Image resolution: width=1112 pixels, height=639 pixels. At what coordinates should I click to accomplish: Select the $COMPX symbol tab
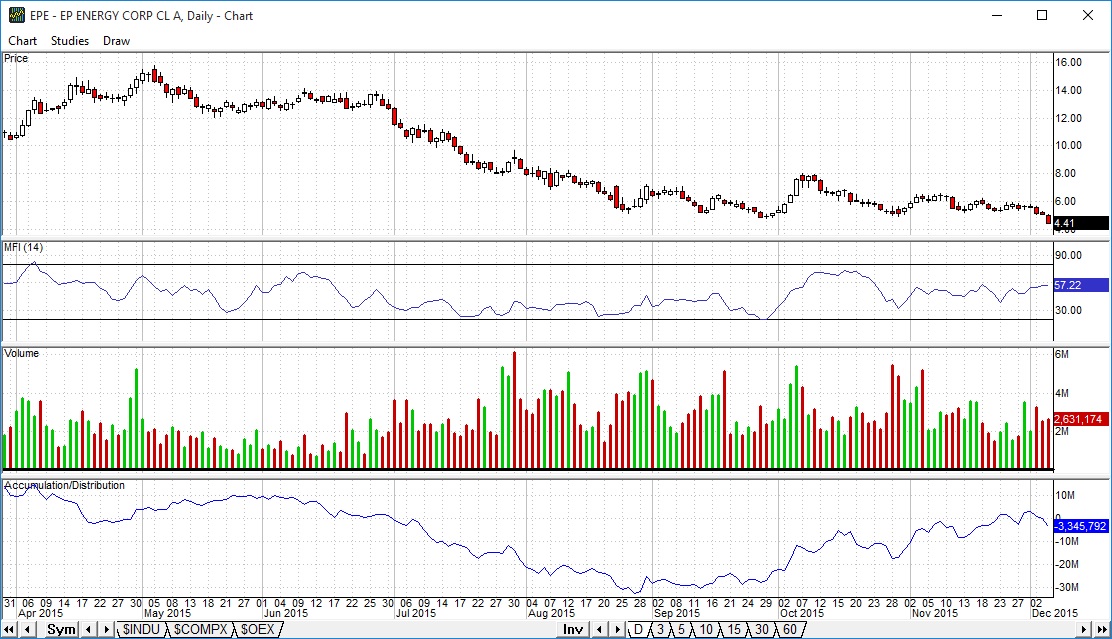[201, 630]
